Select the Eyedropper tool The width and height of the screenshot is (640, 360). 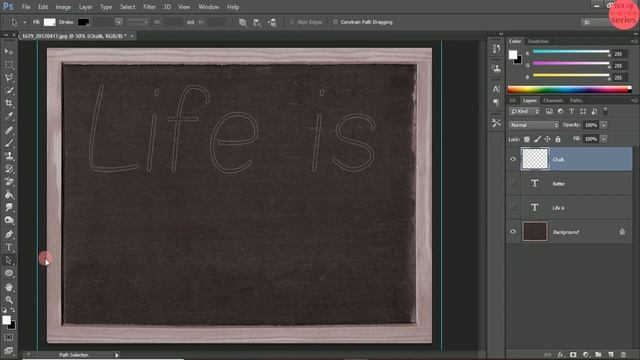point(9,116)
